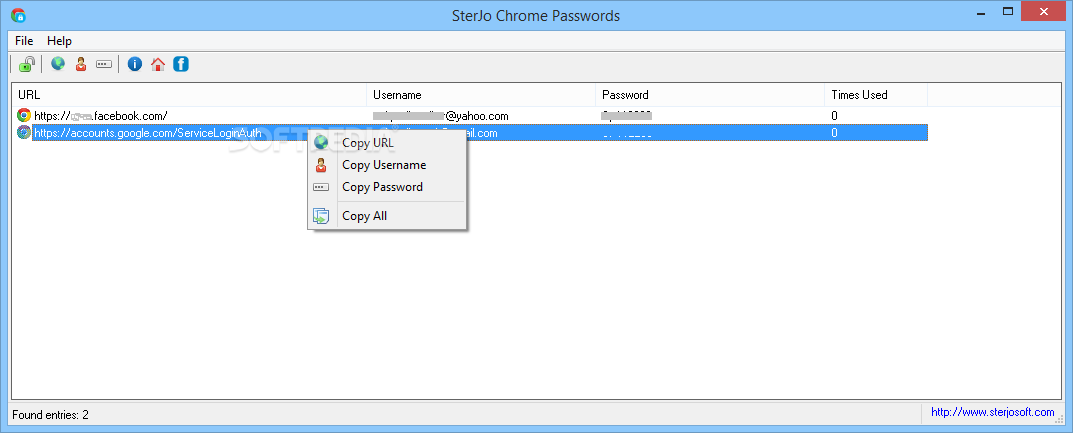Click the globe icon beside Copy URL
The image size is (1073, 433).
[321, 142]
